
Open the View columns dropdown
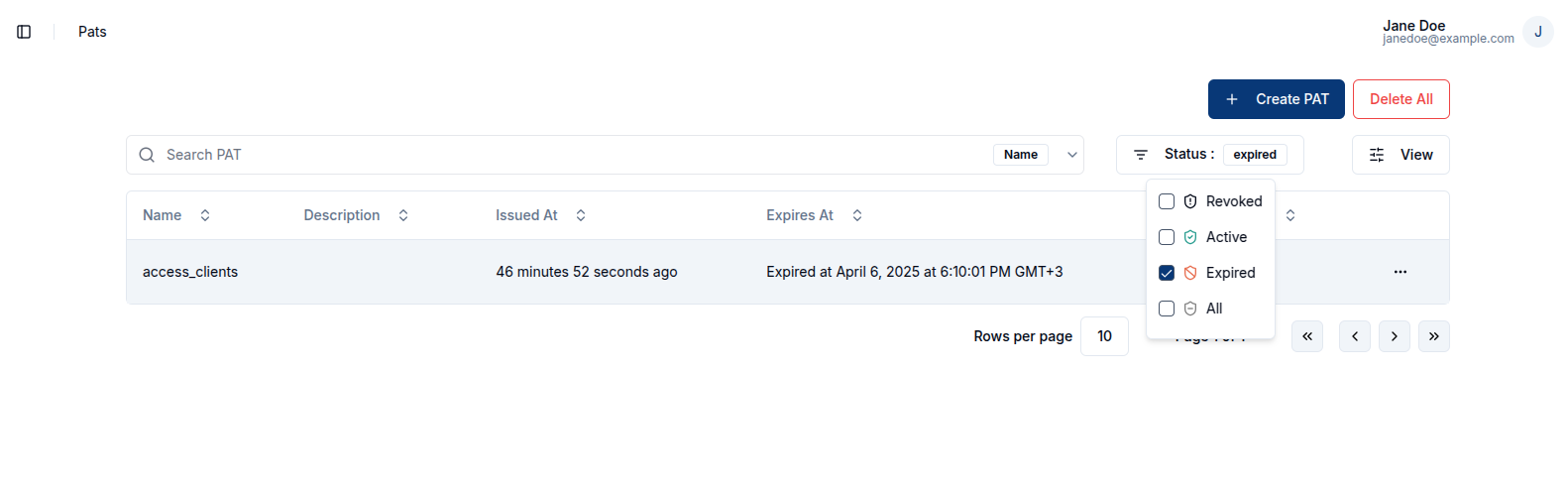coord(1400,155)
